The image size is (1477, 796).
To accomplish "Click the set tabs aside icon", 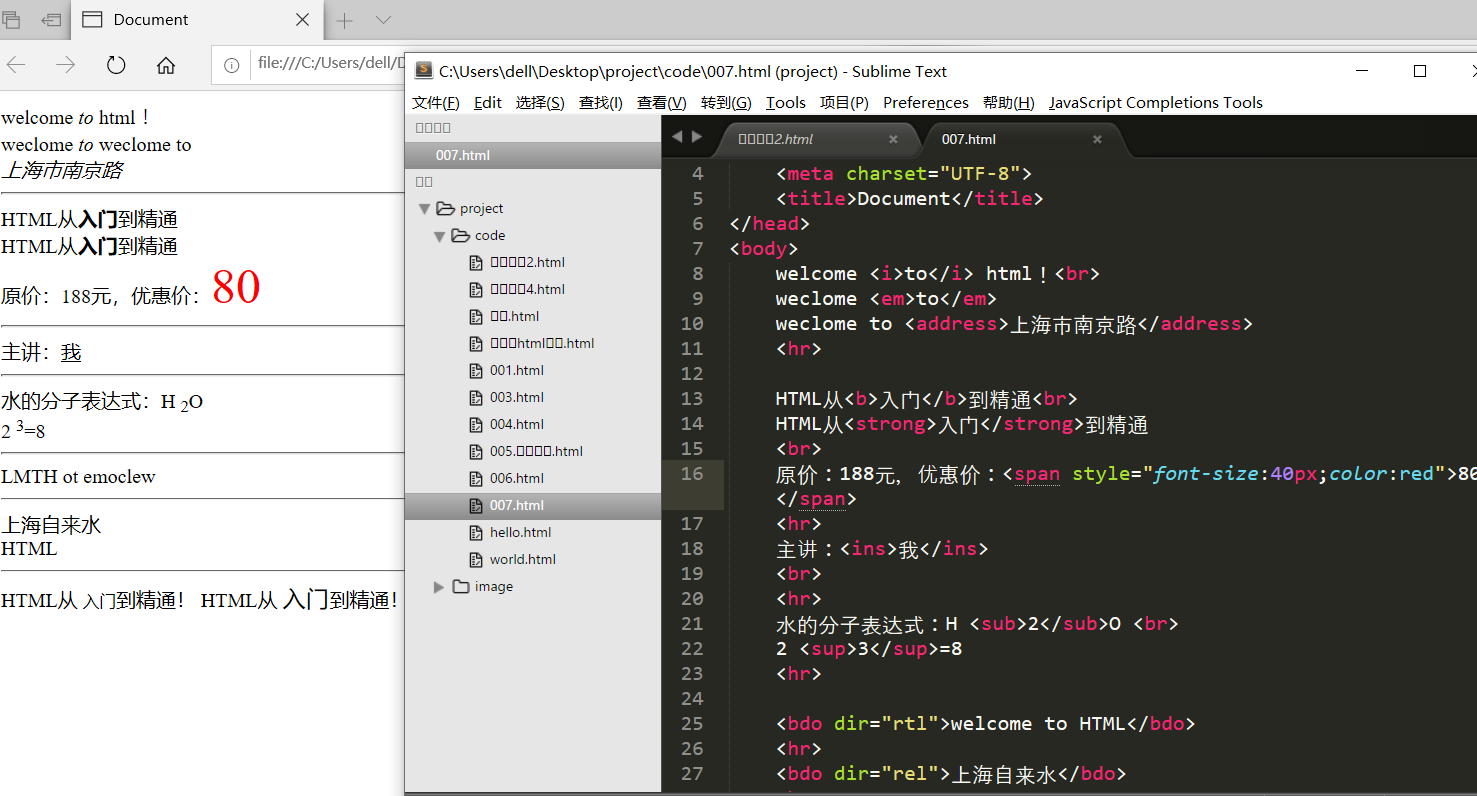I will (x=50, y=20).
